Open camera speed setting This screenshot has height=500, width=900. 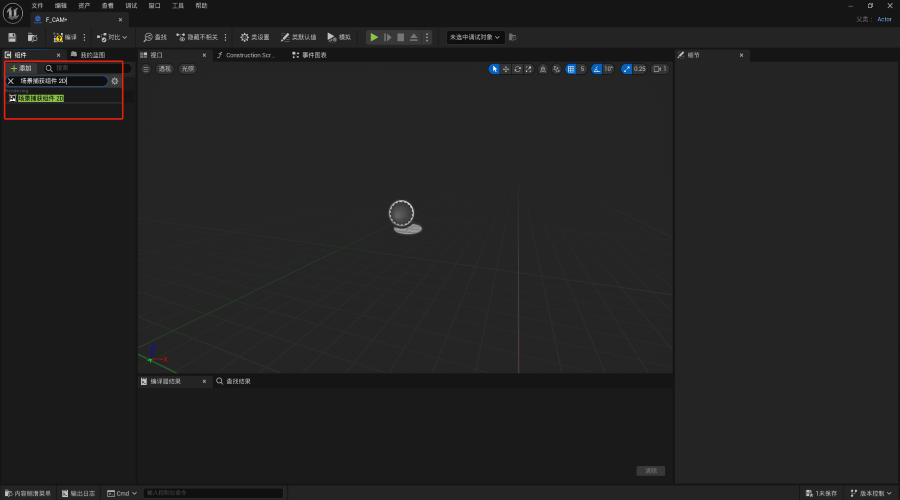tap(660, 69)
